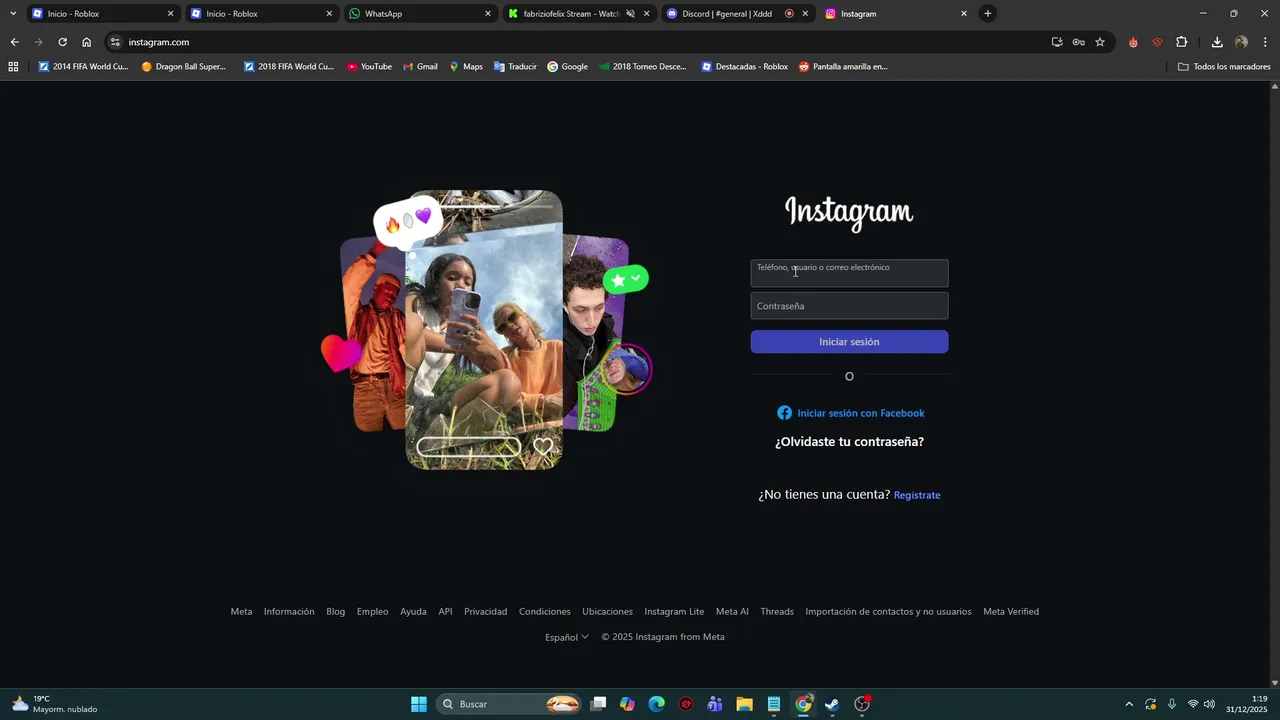Click Iniciar sesión con Facebook
This screenshot has height=720, width=1280.
click(851, 413)
